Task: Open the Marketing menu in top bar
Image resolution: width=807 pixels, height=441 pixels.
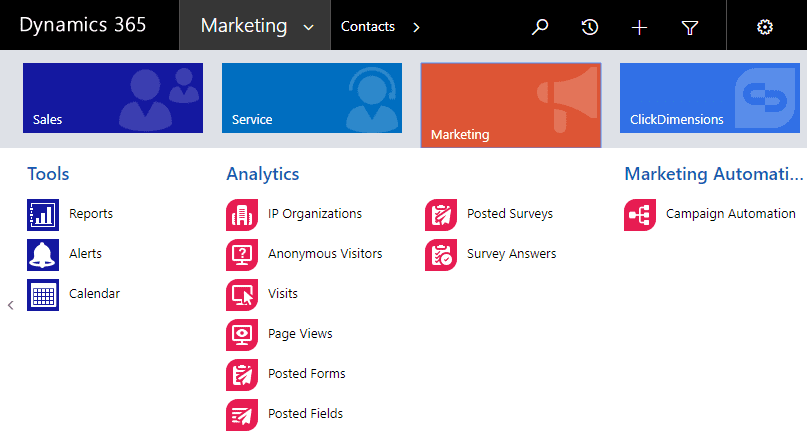Action: pos(255,25)
